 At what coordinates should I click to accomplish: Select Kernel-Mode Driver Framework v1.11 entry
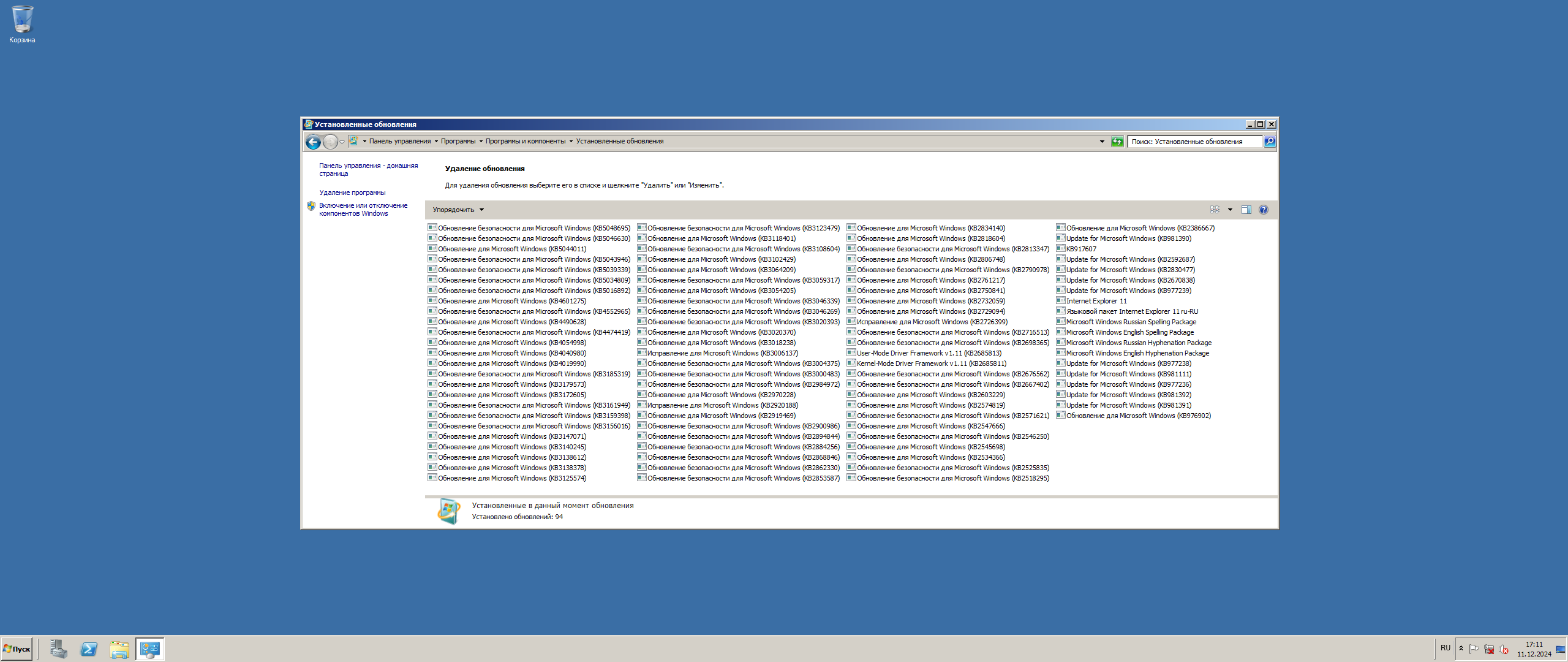pos(926,363)
